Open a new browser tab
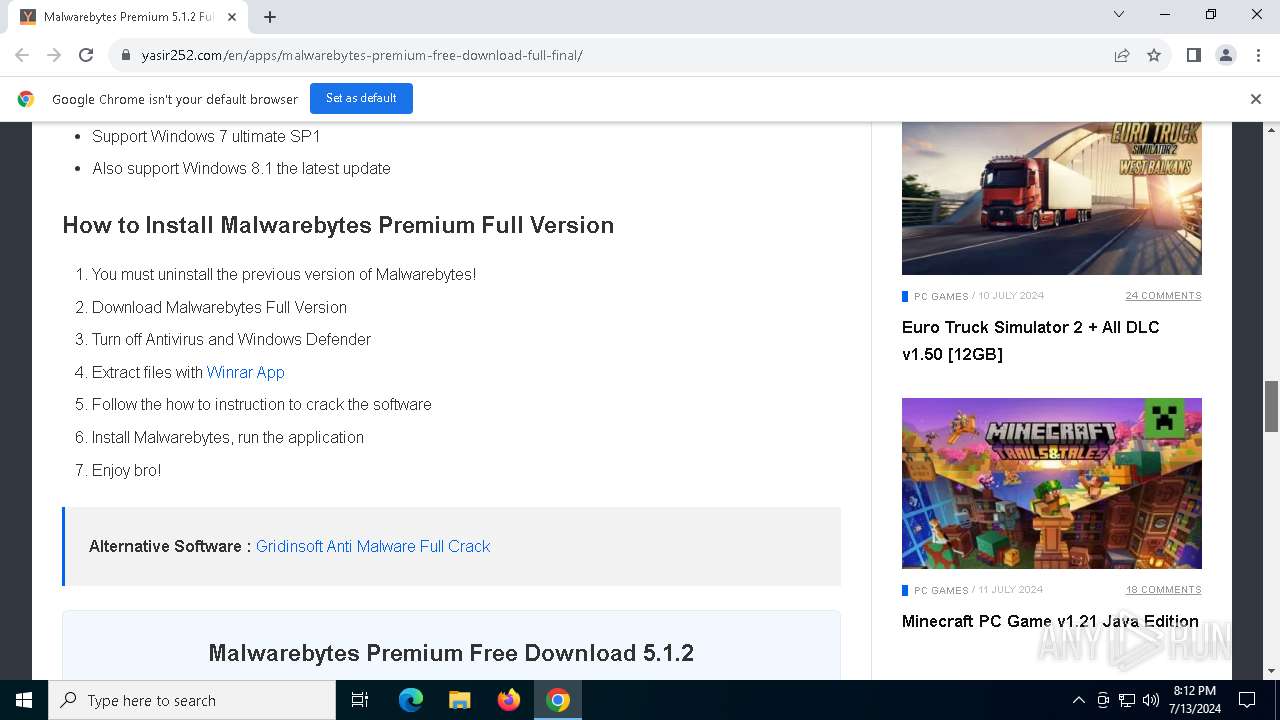The image size is (1280, 720). pyautogui.click(x=270, y=17)
